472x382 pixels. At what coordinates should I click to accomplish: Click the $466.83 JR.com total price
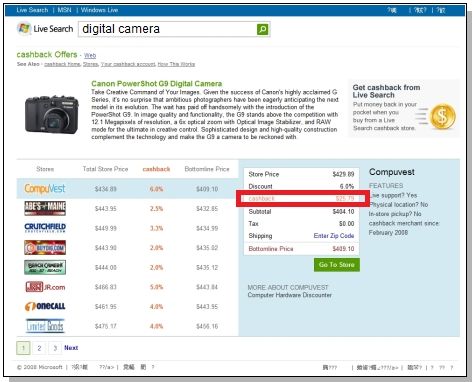(106, 287)
